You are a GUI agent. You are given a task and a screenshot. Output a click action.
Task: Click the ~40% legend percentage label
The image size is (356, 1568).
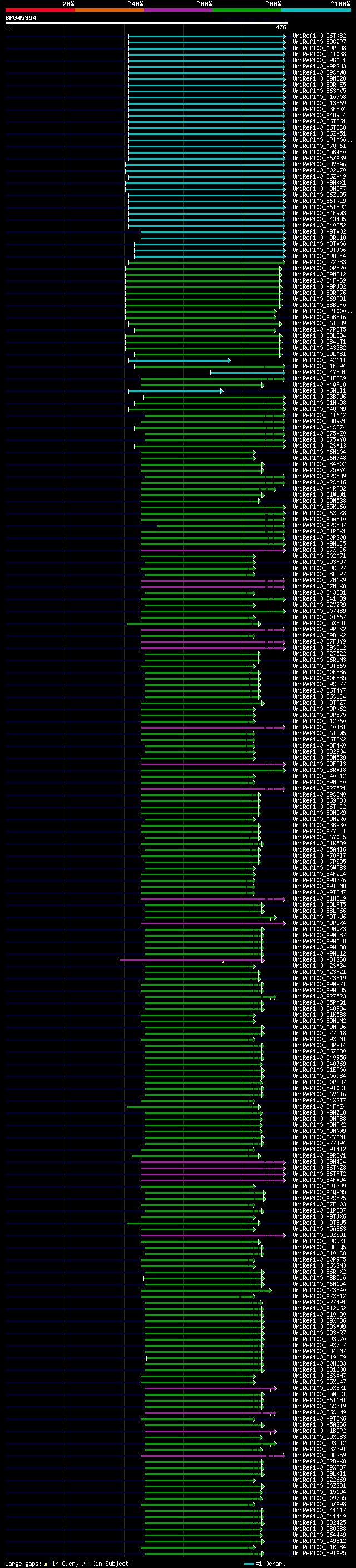[135, 4]
